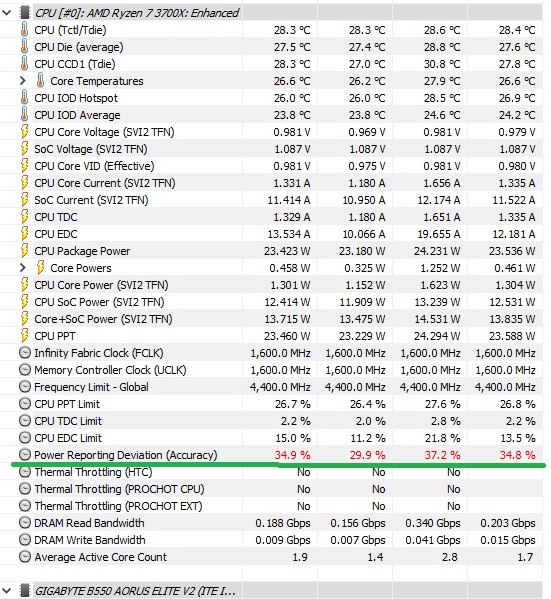Image resolution: width=551 pixels, height=599 pixels.
Task: Click the clock icon for Memory Controller Clock
Action: coord(25,370)
